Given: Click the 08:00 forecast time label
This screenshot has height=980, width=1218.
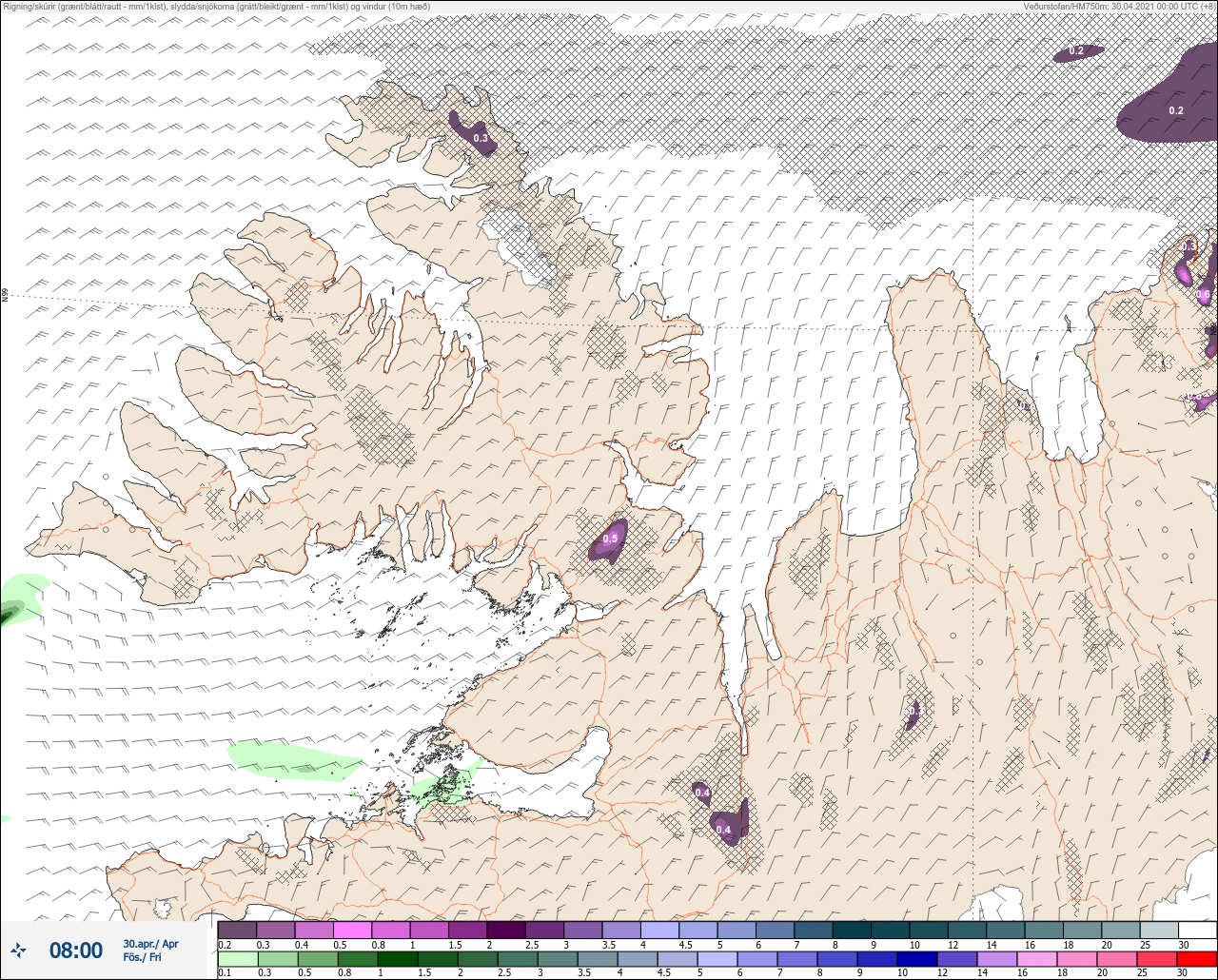Looking at the screenshot, I should (x=75, y=951).
